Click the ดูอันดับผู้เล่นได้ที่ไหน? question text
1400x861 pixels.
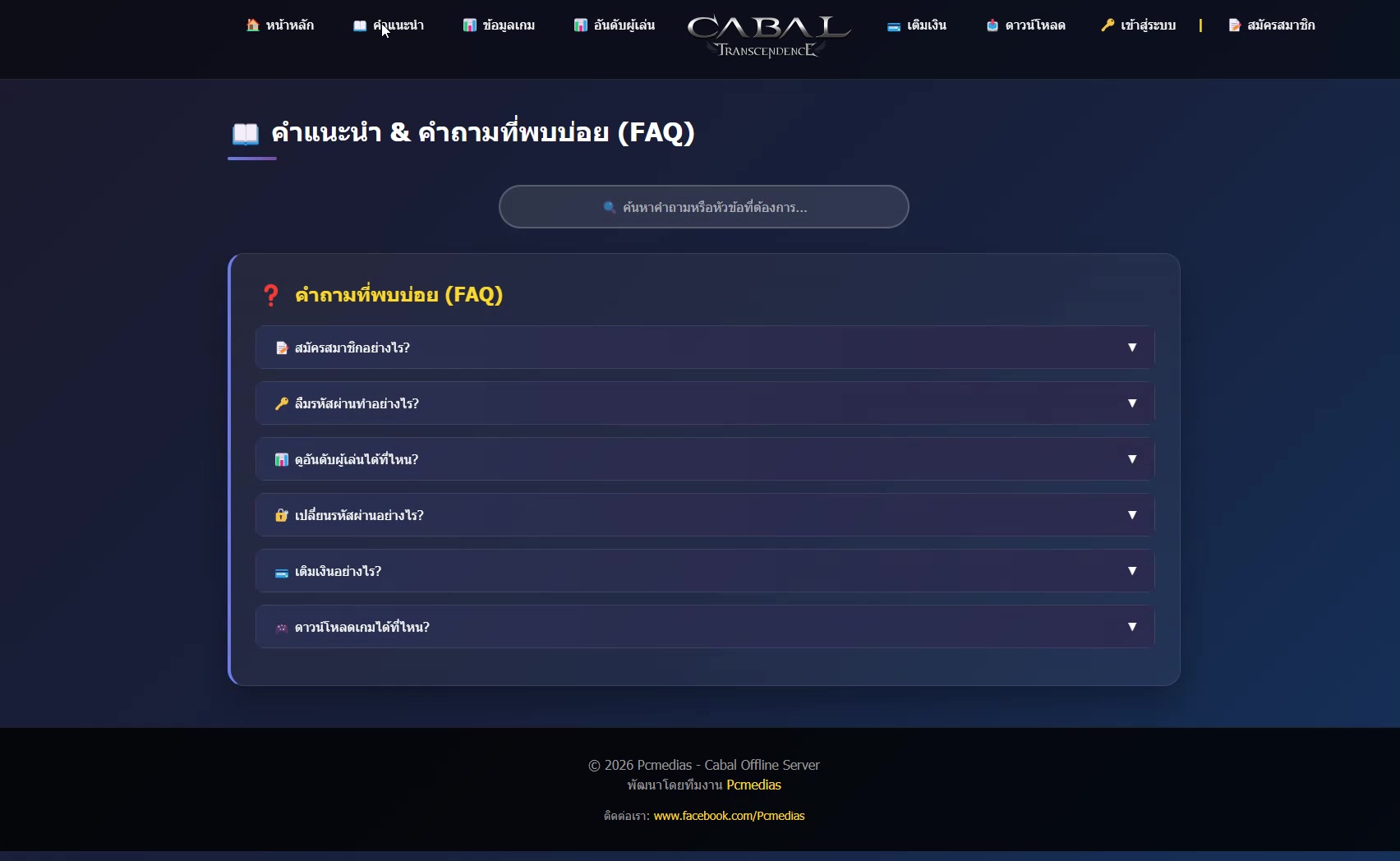pyautogui.click(x=357, y=460)
